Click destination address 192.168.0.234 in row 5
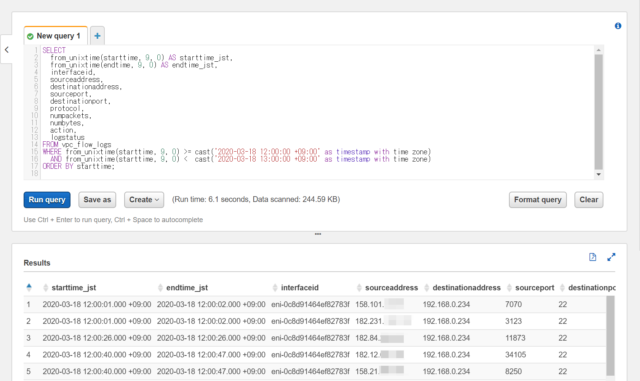 [446, 371]
